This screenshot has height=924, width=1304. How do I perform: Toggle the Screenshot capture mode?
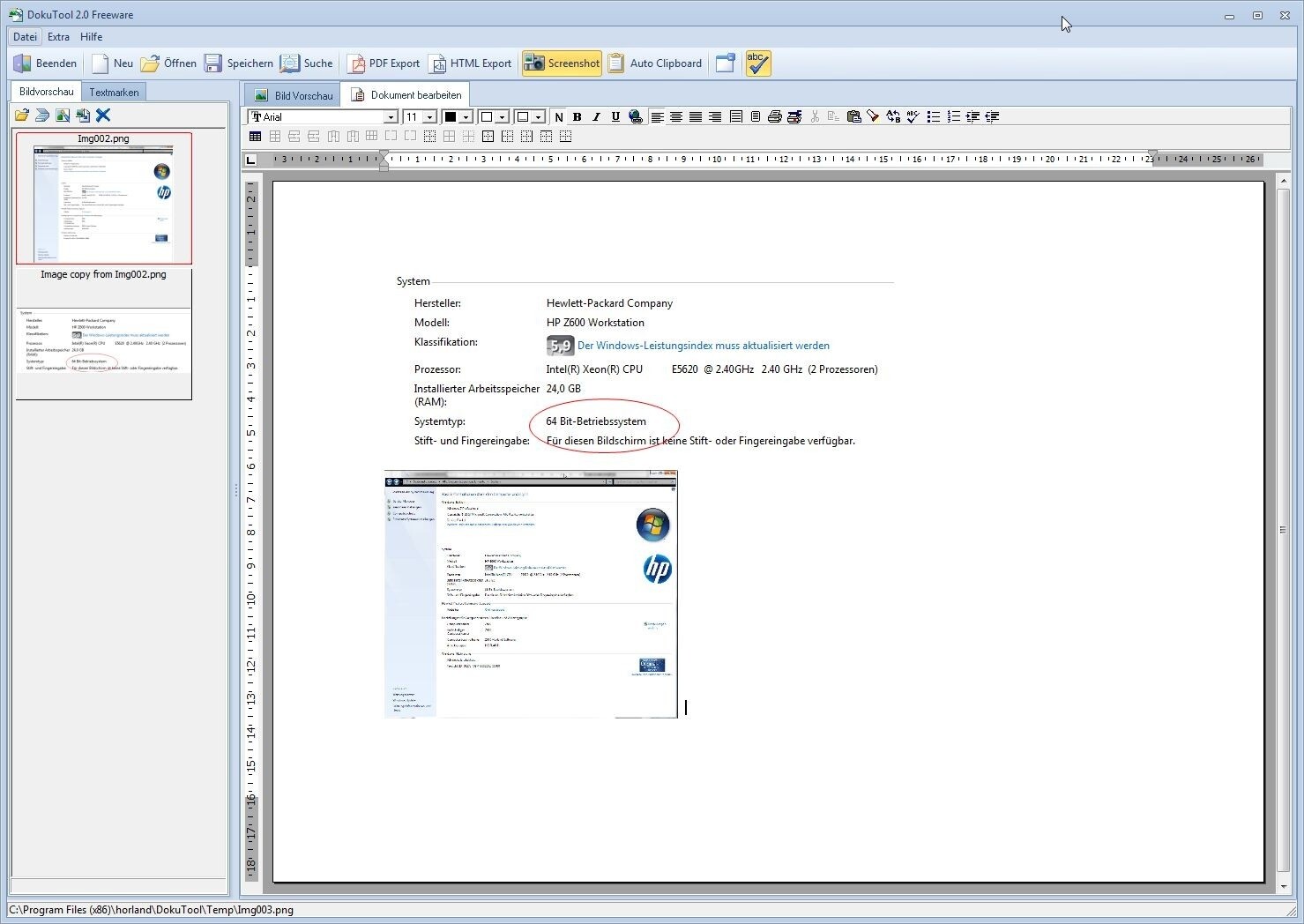pos(562,63)
